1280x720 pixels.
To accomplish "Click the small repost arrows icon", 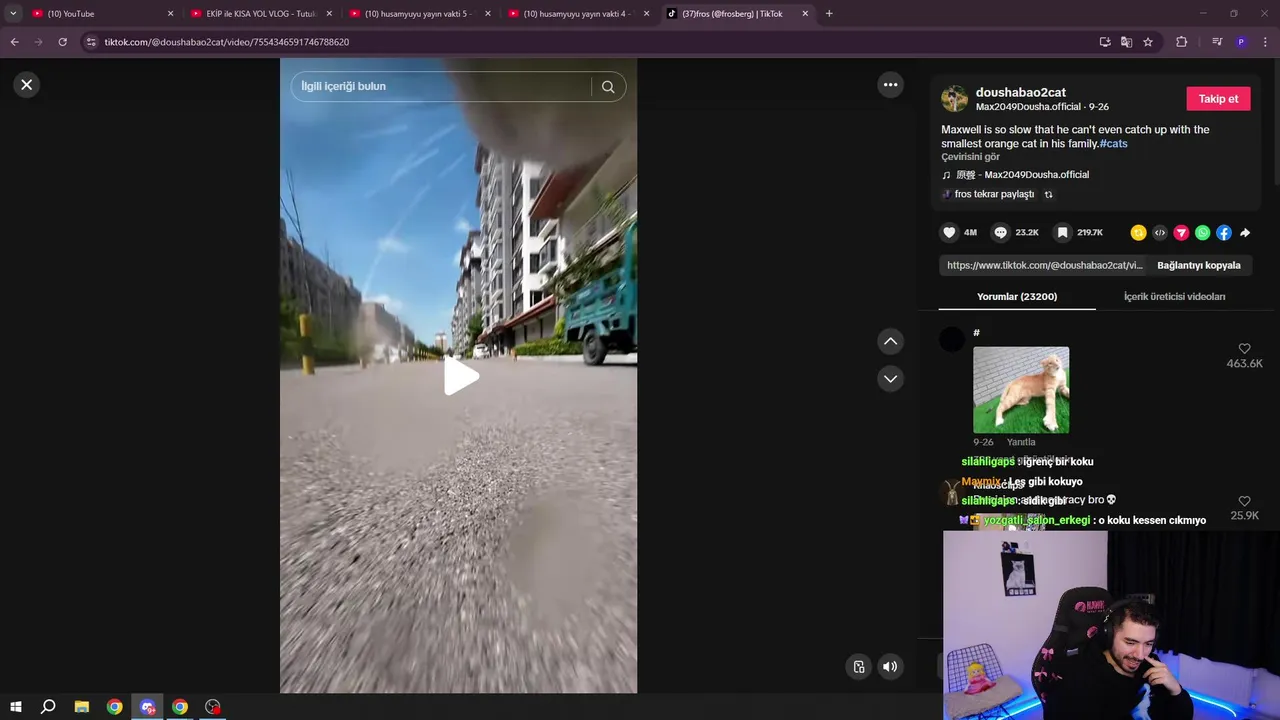I will (1048, 195).
